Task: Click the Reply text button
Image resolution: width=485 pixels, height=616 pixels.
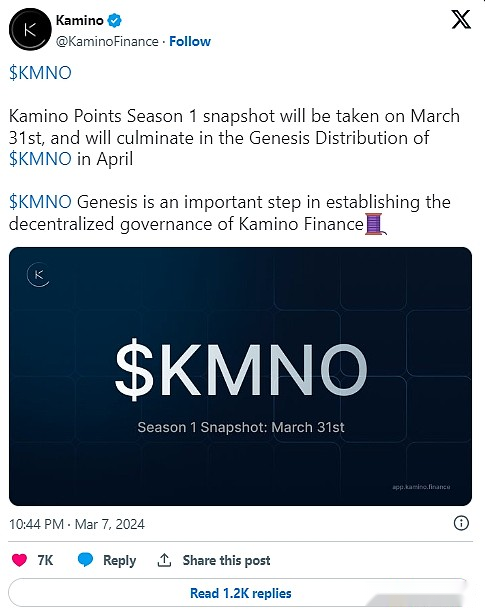Action: (119, 560)
